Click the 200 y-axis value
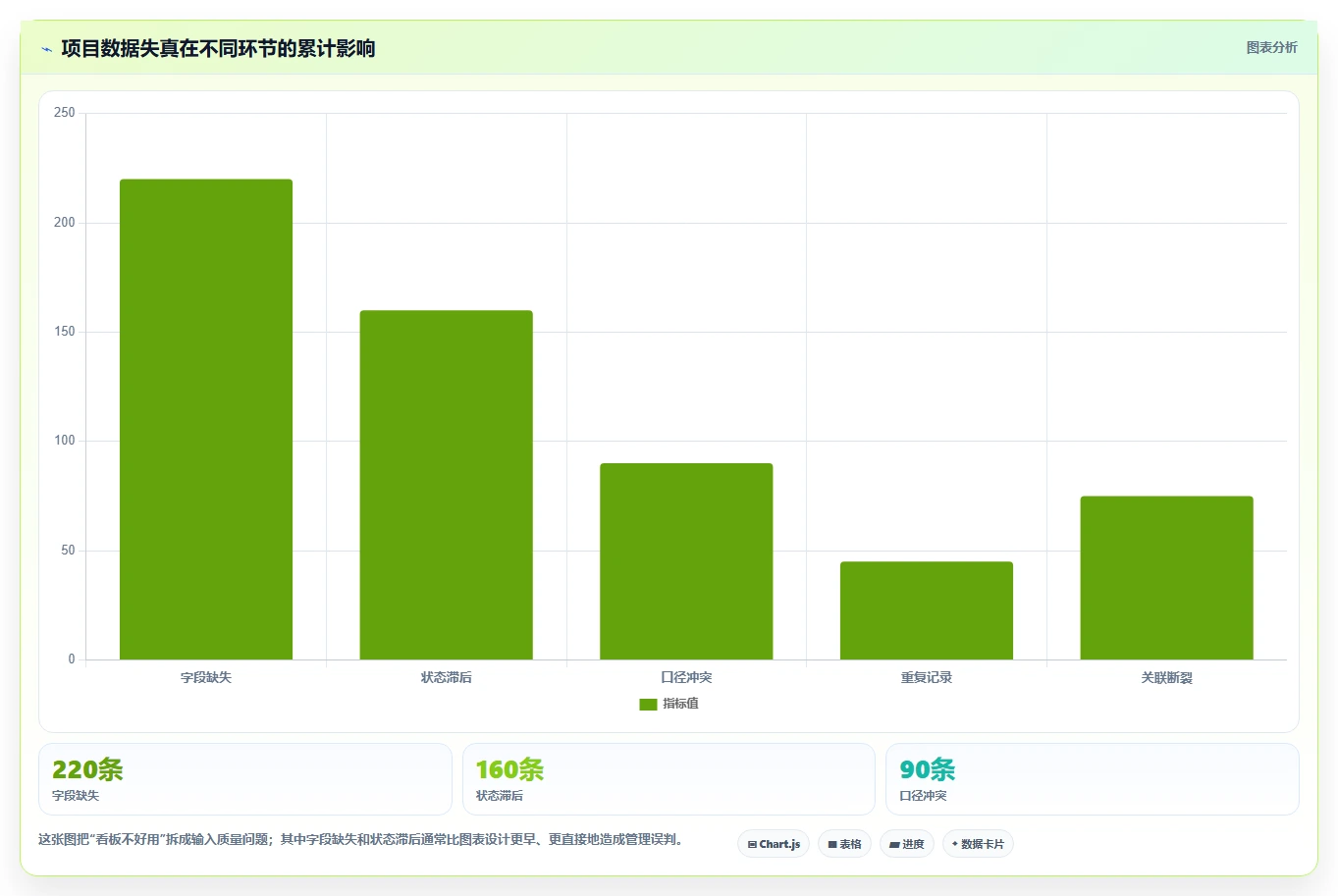The height and width of the screenshot is (896, 1338). [x=65, y=223]
